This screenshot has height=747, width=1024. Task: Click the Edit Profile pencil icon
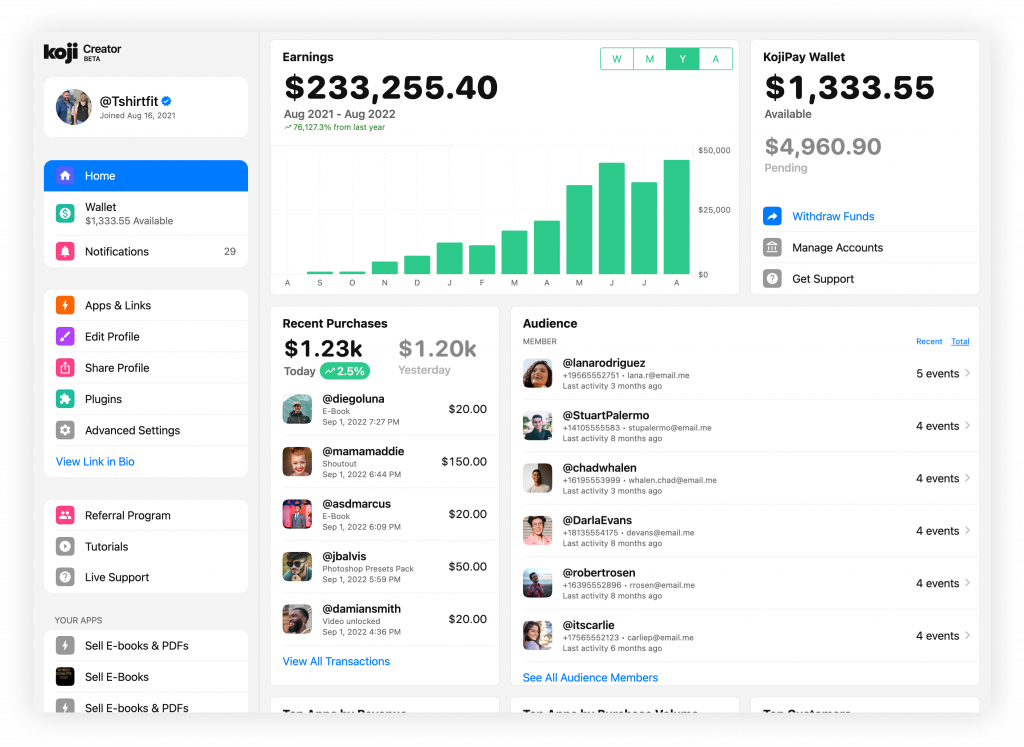click(65, 336)
